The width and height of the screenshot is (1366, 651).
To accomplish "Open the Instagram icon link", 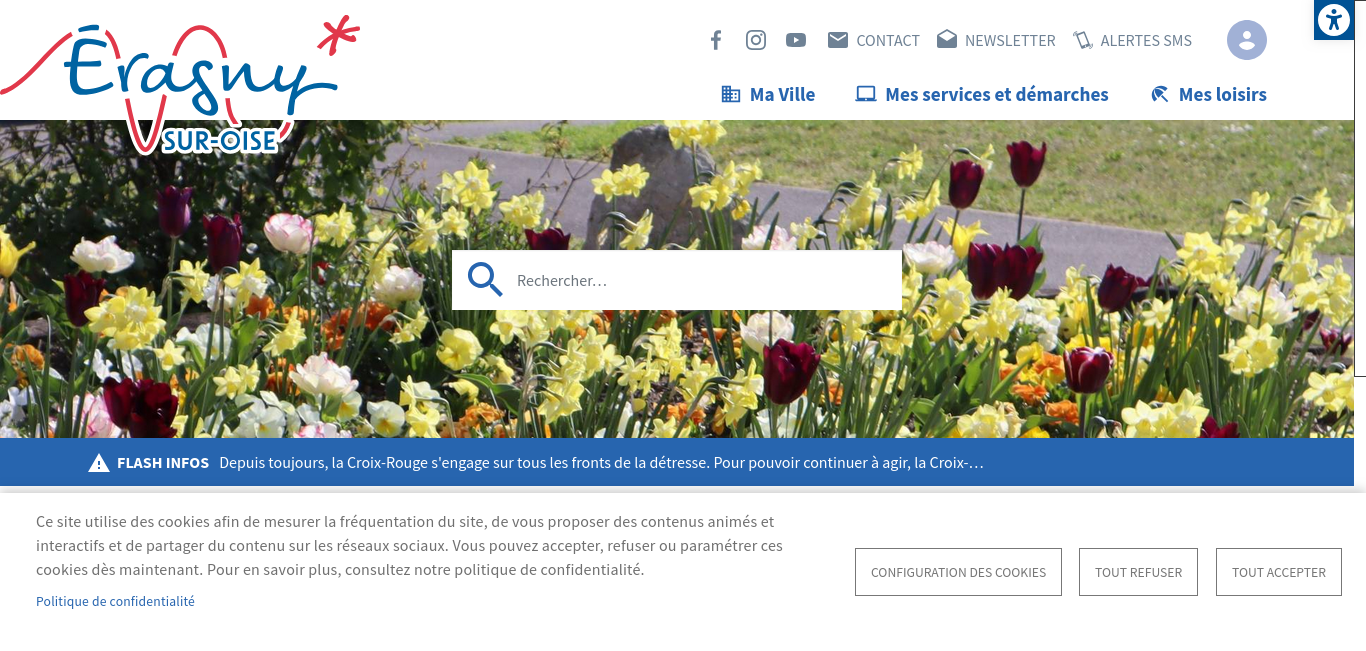I will pyautogui.click(x=756, y=40).
